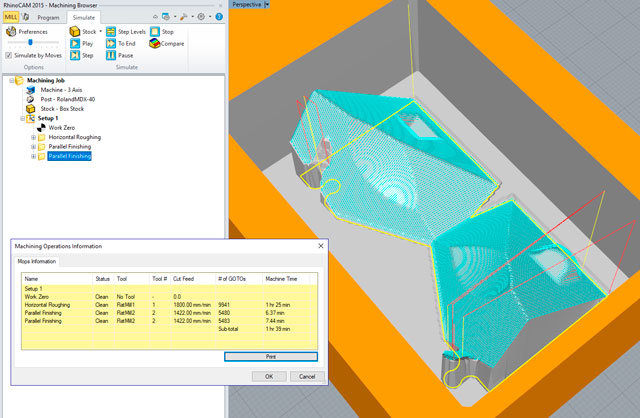Click the Name column header
Image resolution: width=640 pixels, height=418 pixels.
pos(57,279)
